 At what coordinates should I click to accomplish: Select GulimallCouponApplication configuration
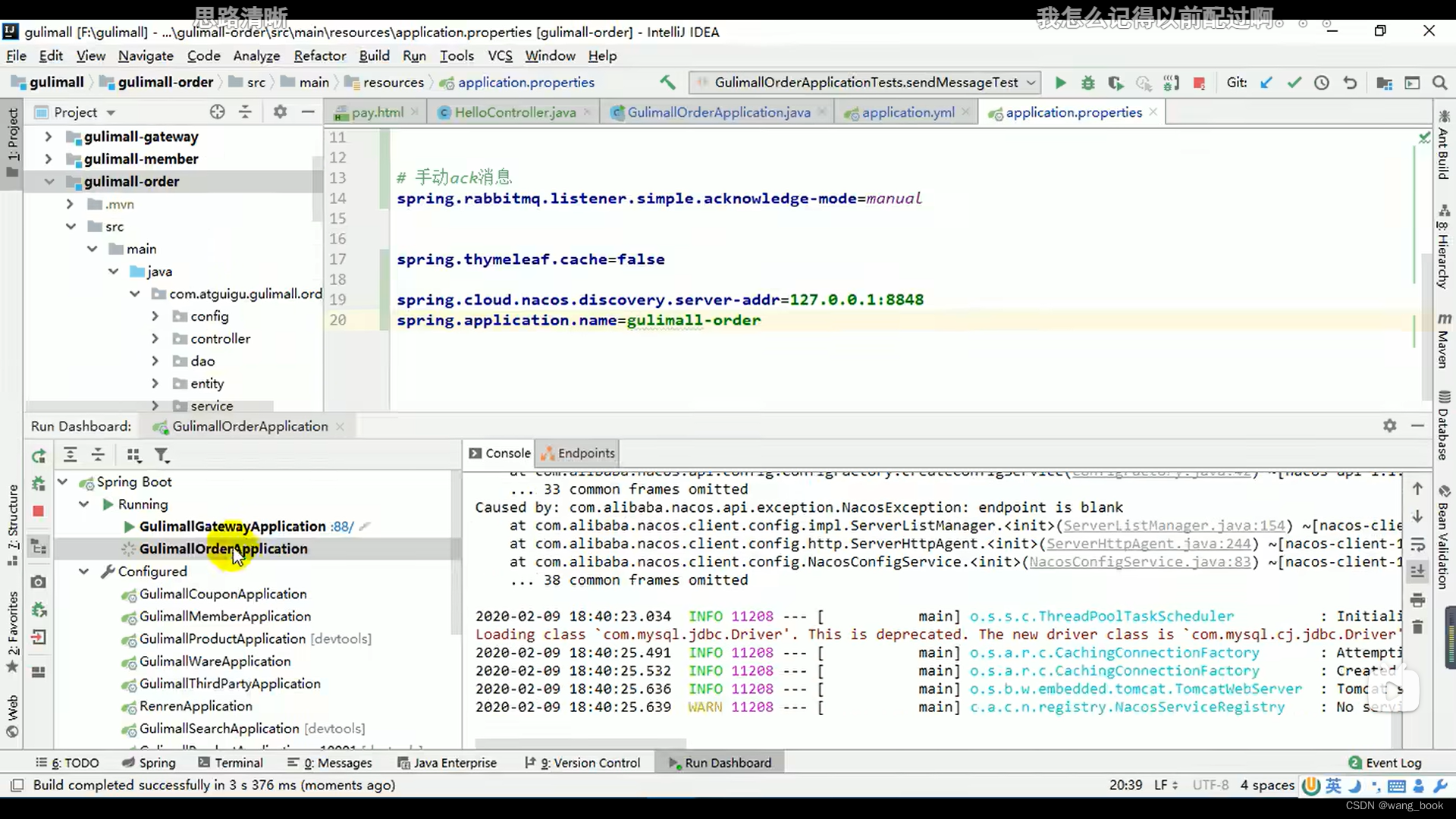[223, 594]
